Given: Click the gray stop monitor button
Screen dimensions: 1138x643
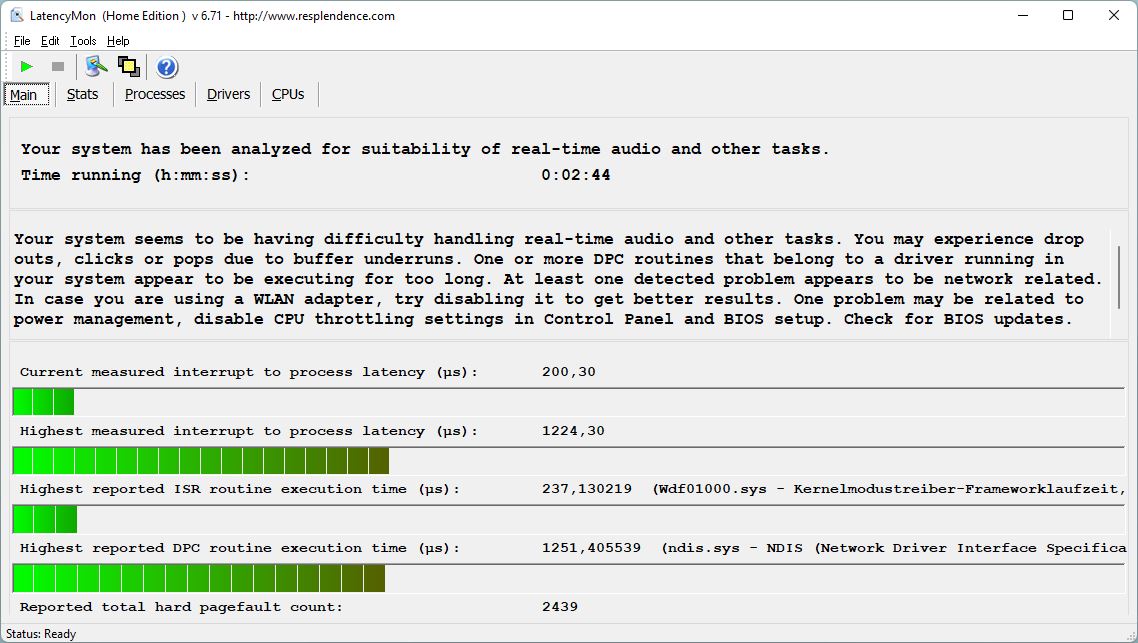Looking at the screenshot, I should coord(58,67).
